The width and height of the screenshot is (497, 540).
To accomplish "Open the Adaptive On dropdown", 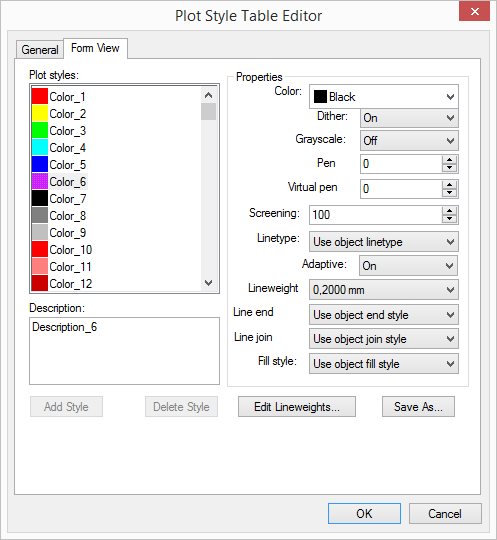I will click(408, 266).
